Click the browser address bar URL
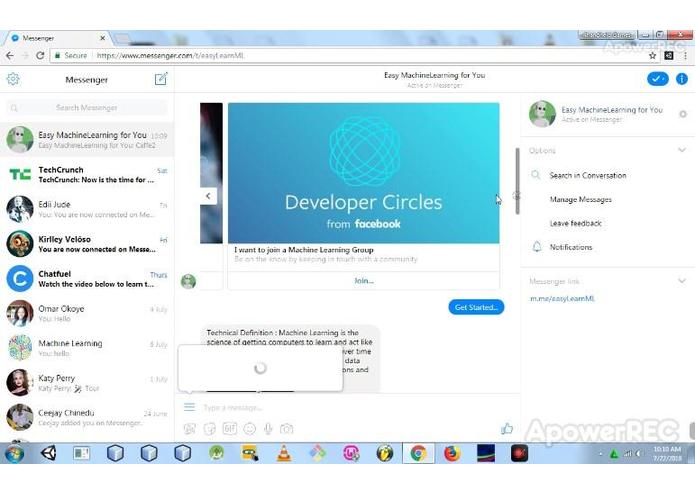The image size is (695, 494). pyautogui.click(x=170, y=56)
